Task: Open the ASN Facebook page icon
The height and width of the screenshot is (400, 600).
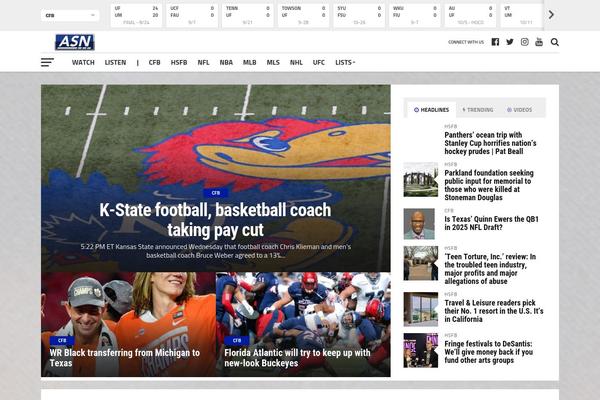Action: pos(495,42)
